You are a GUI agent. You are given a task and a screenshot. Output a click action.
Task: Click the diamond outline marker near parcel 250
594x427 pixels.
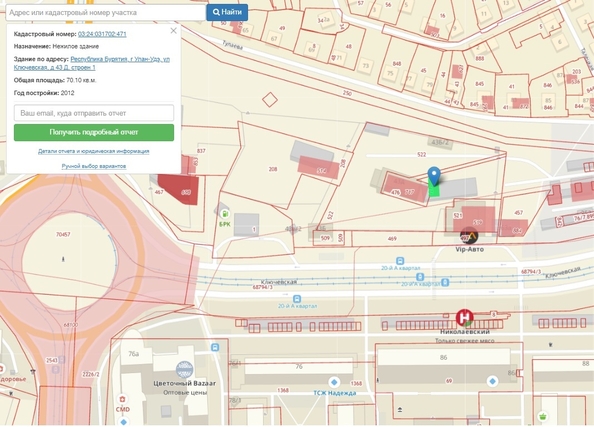click(x=270, y=100)
